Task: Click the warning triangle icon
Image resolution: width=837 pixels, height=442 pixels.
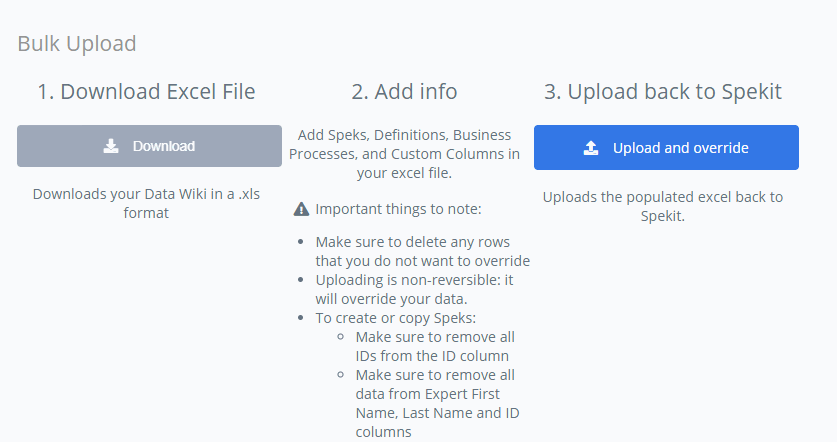Action: pos(302,209)
